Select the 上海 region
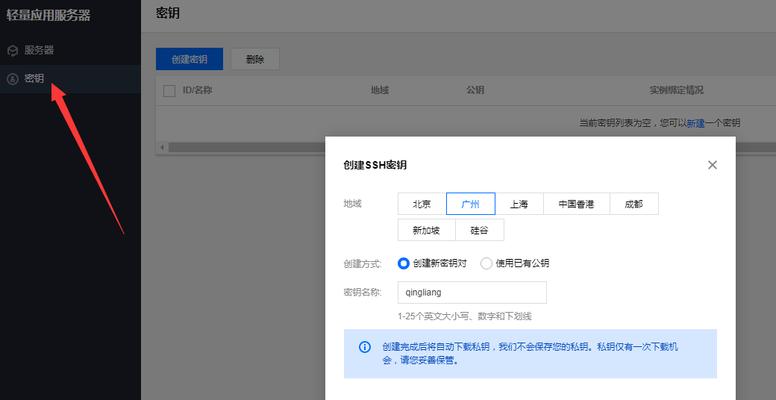The height and width of the screenshot is (400, 776). click(519, 204)
